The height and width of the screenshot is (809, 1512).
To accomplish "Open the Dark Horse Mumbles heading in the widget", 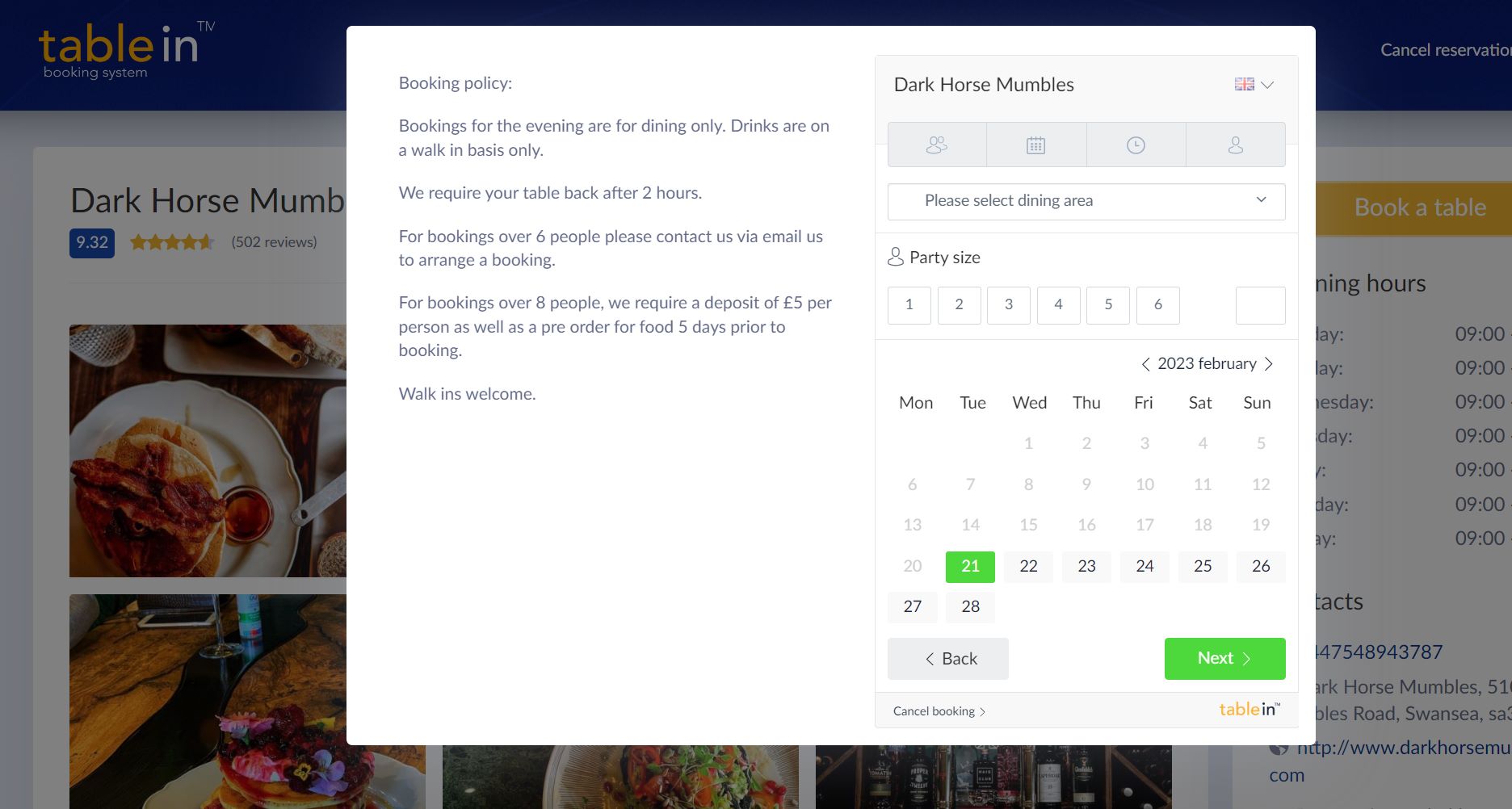I will click(984, 84).
